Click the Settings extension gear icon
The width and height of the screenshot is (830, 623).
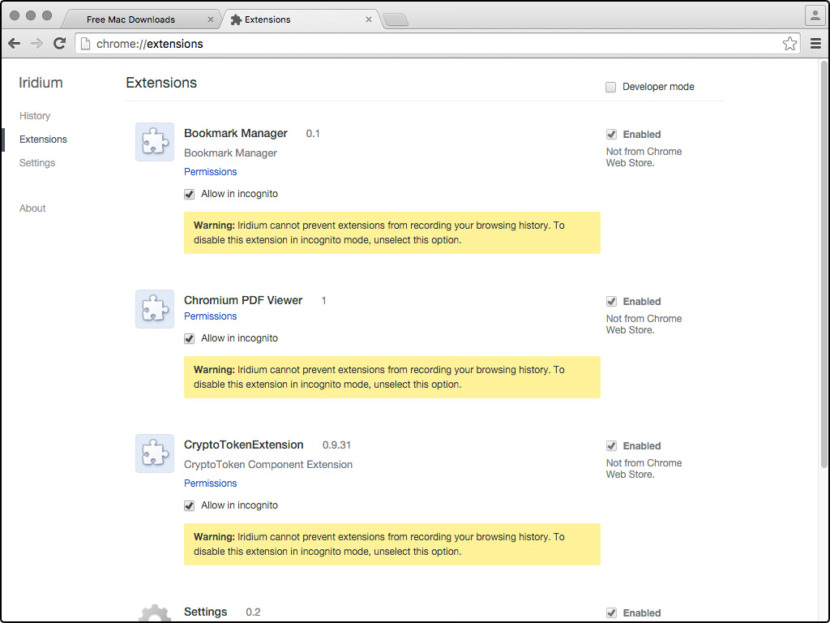(x=154, y=612)
